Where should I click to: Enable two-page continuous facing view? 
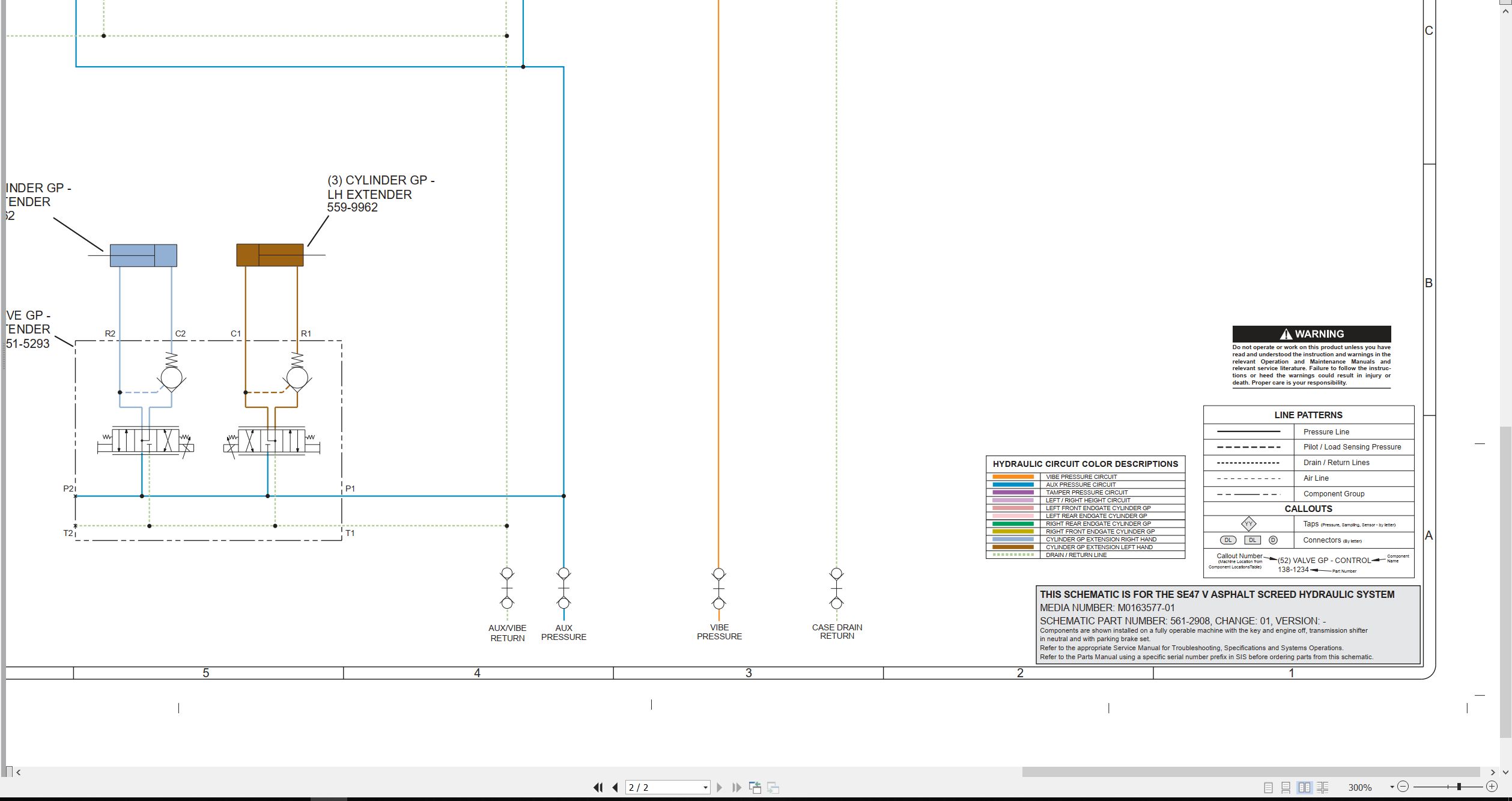pyautogui.click(x=1322, y=787)
